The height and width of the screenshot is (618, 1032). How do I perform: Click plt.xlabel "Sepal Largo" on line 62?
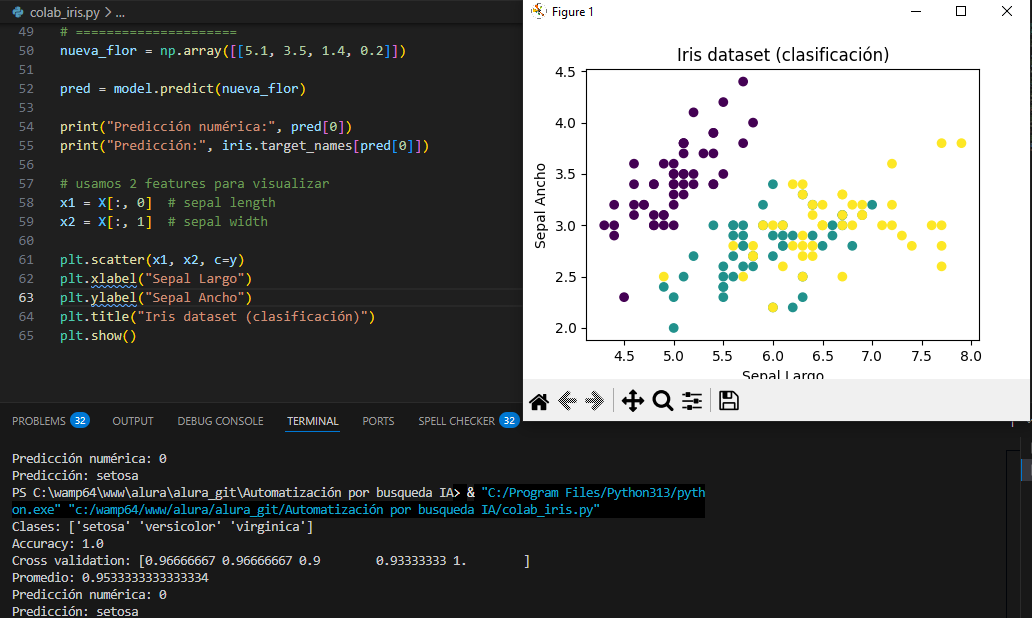click(156, 279)
